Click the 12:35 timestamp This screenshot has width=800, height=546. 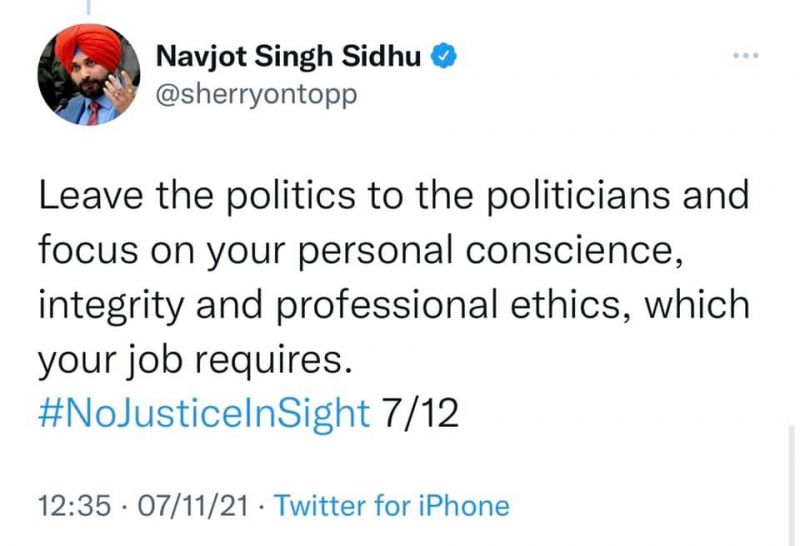tap(73, 505)
